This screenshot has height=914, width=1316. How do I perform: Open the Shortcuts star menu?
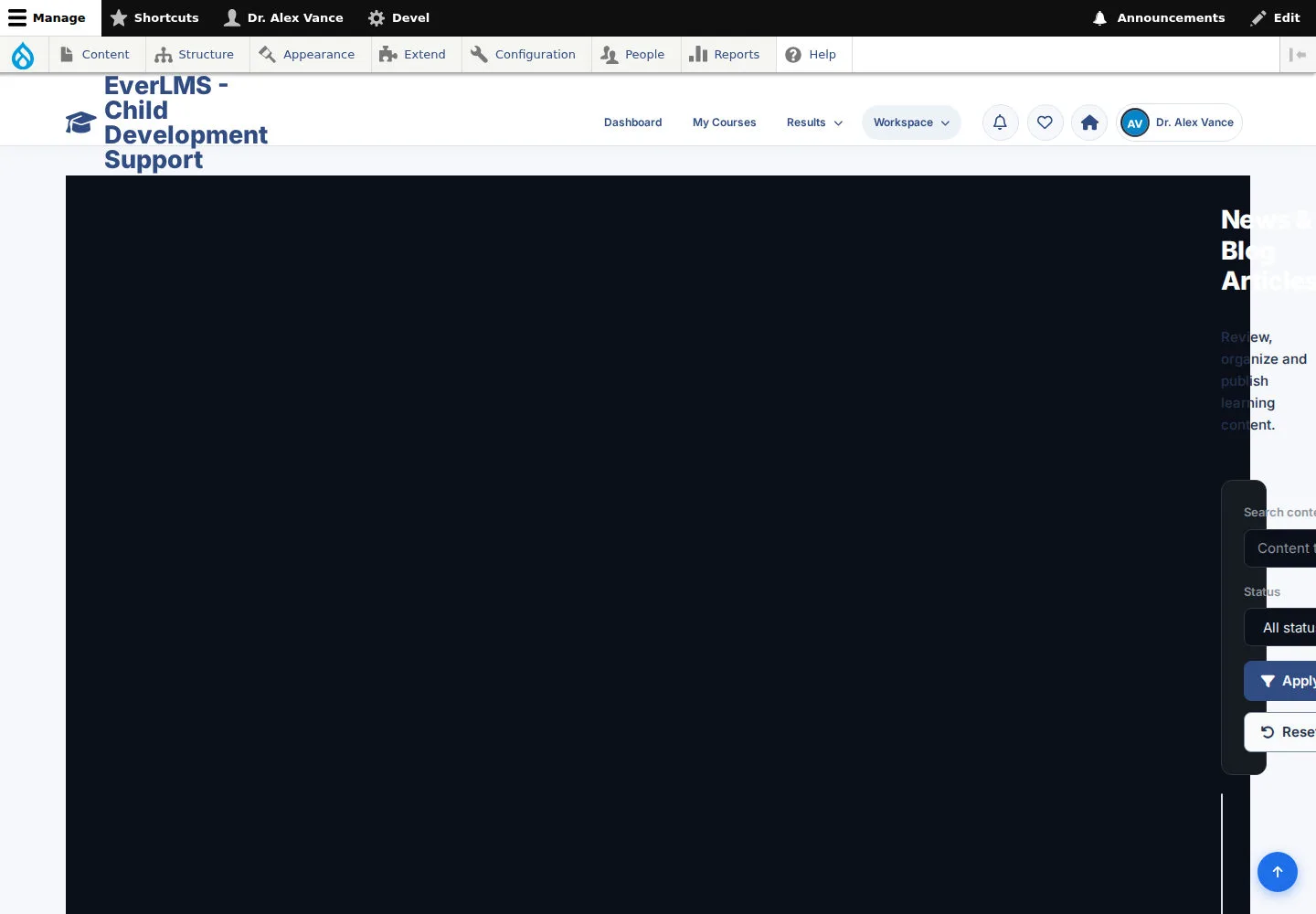coord(154,18)
